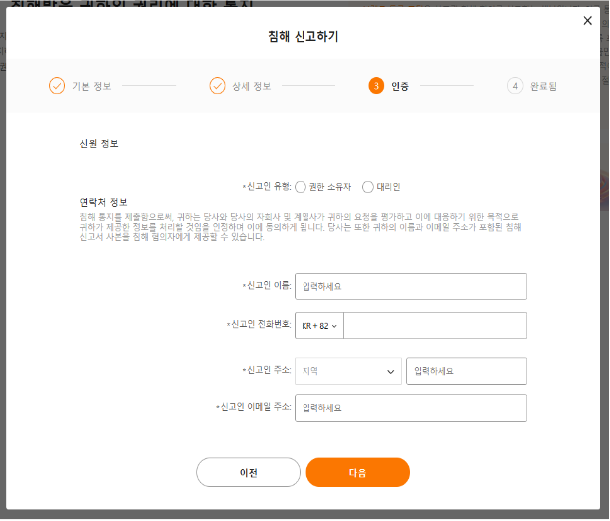Select the 인증 step label
Screen dimensions: 610x521
(400, 86)
